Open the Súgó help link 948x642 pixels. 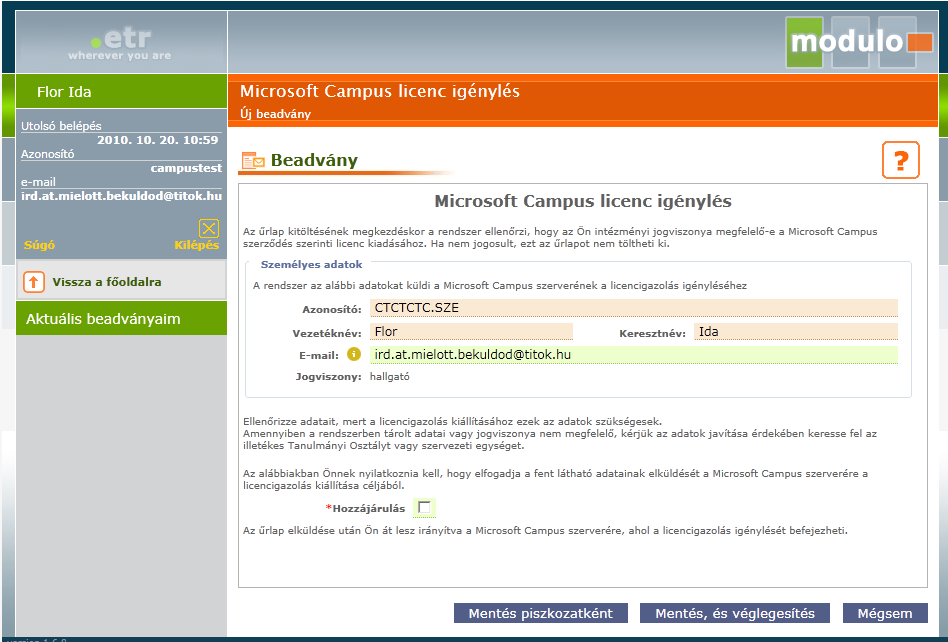(39, 245)
